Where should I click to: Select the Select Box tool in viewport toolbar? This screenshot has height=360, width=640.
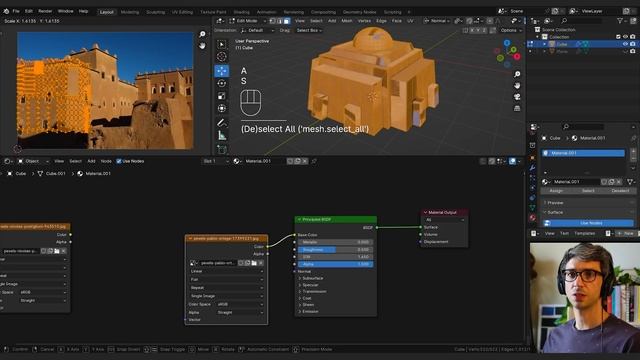pos(222,44)
